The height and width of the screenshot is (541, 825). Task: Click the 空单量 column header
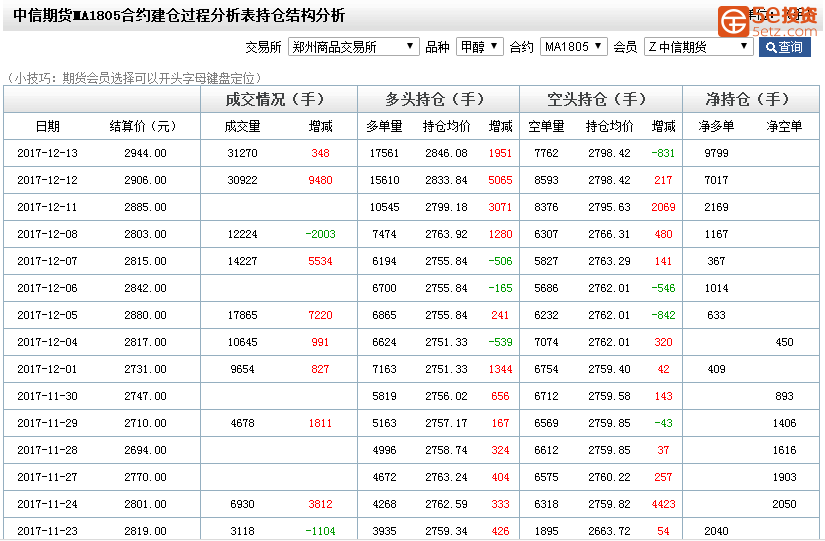(546, 126)
